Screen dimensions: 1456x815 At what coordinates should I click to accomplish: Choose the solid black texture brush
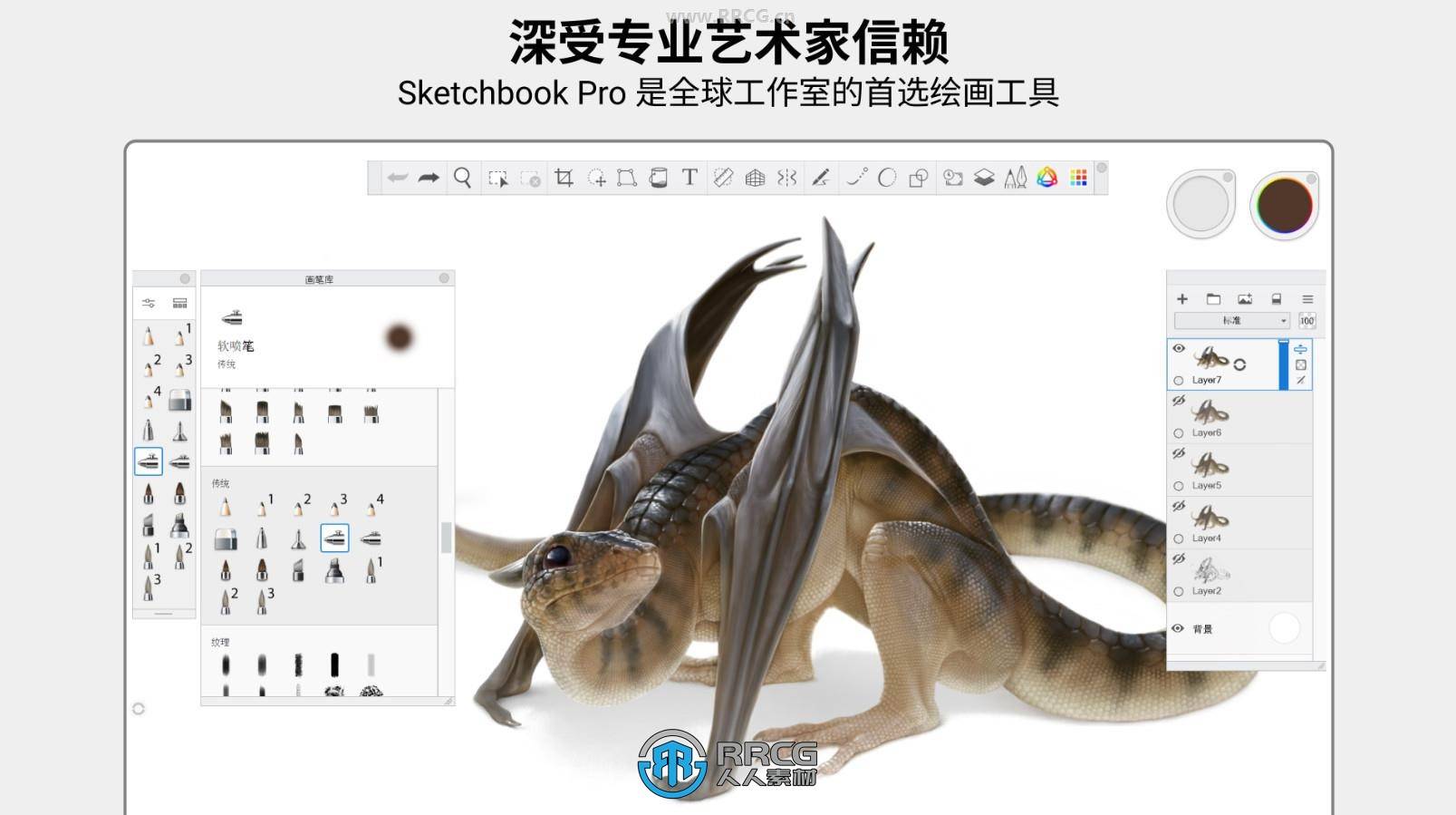click(x=334, y=665)
